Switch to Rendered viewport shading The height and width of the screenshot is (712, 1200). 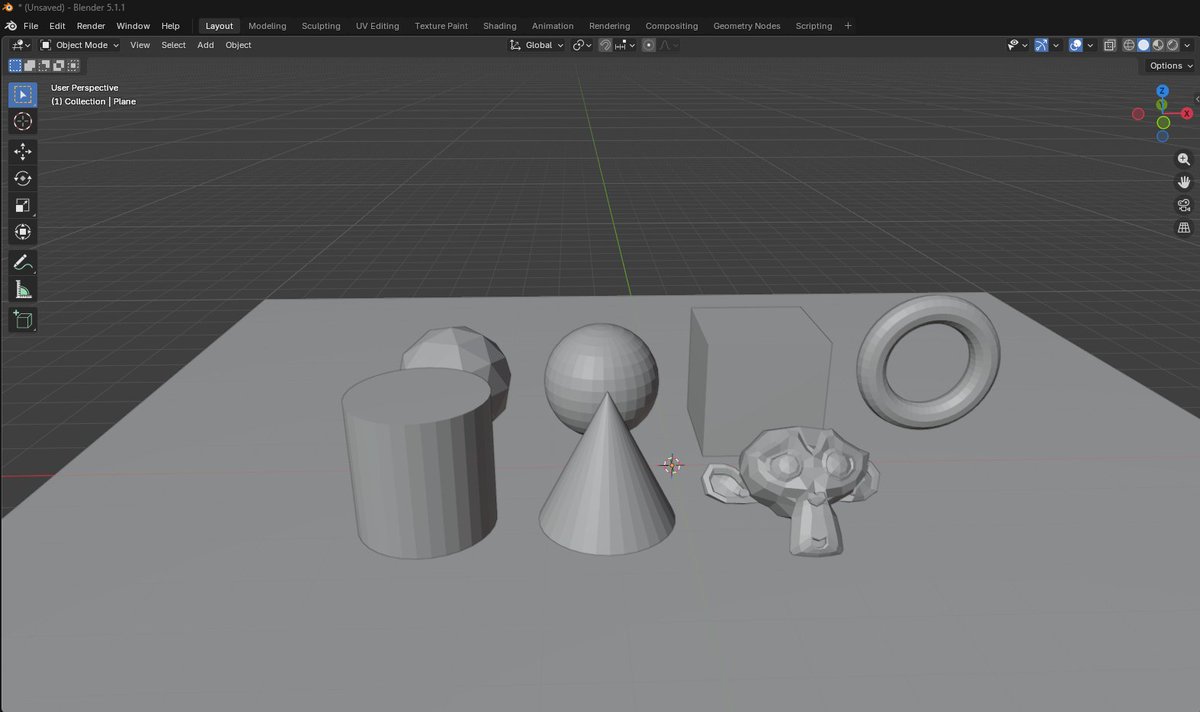(1172, 45)
